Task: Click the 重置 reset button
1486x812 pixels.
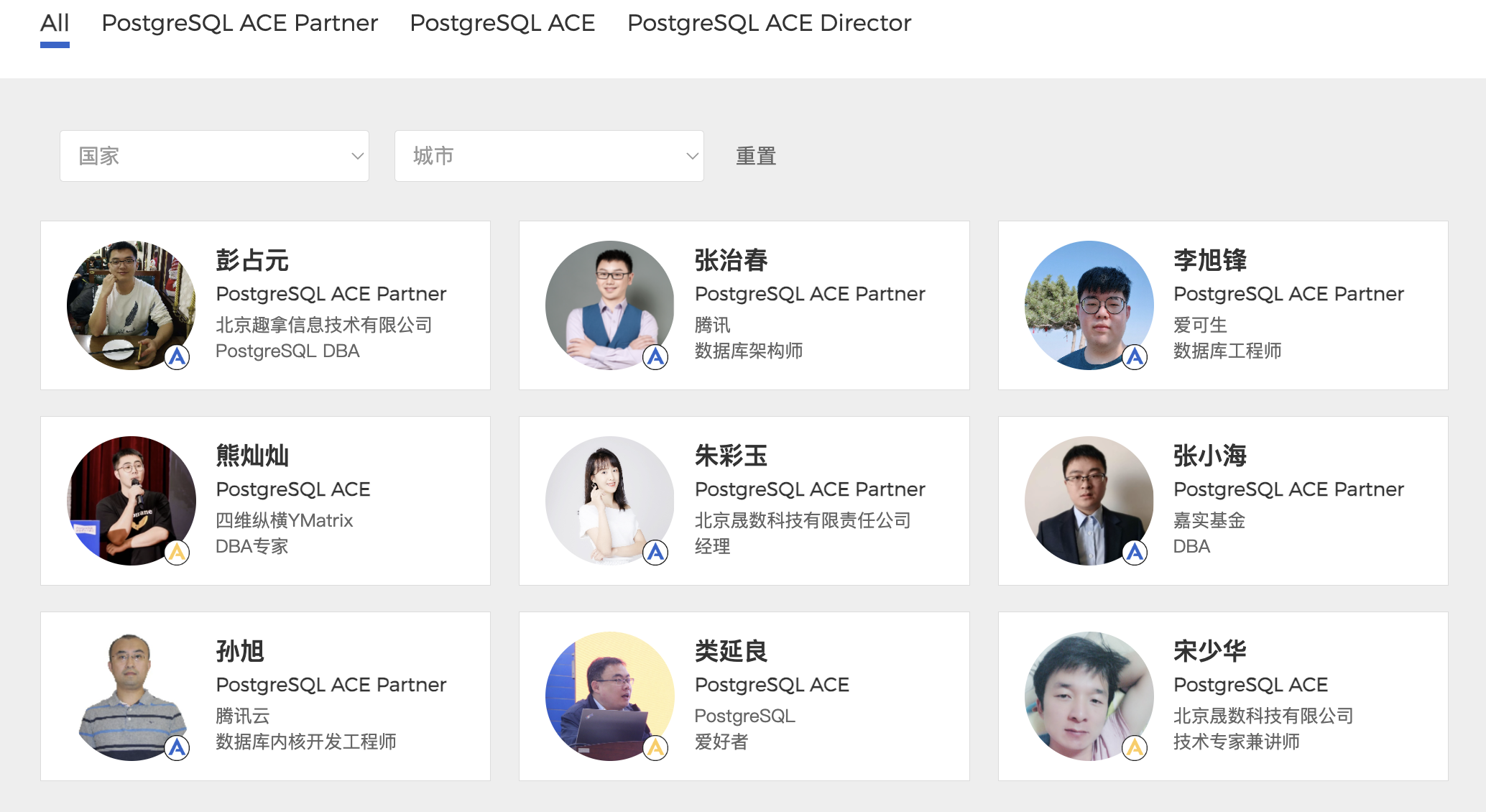Action: [x=755, y=156]
